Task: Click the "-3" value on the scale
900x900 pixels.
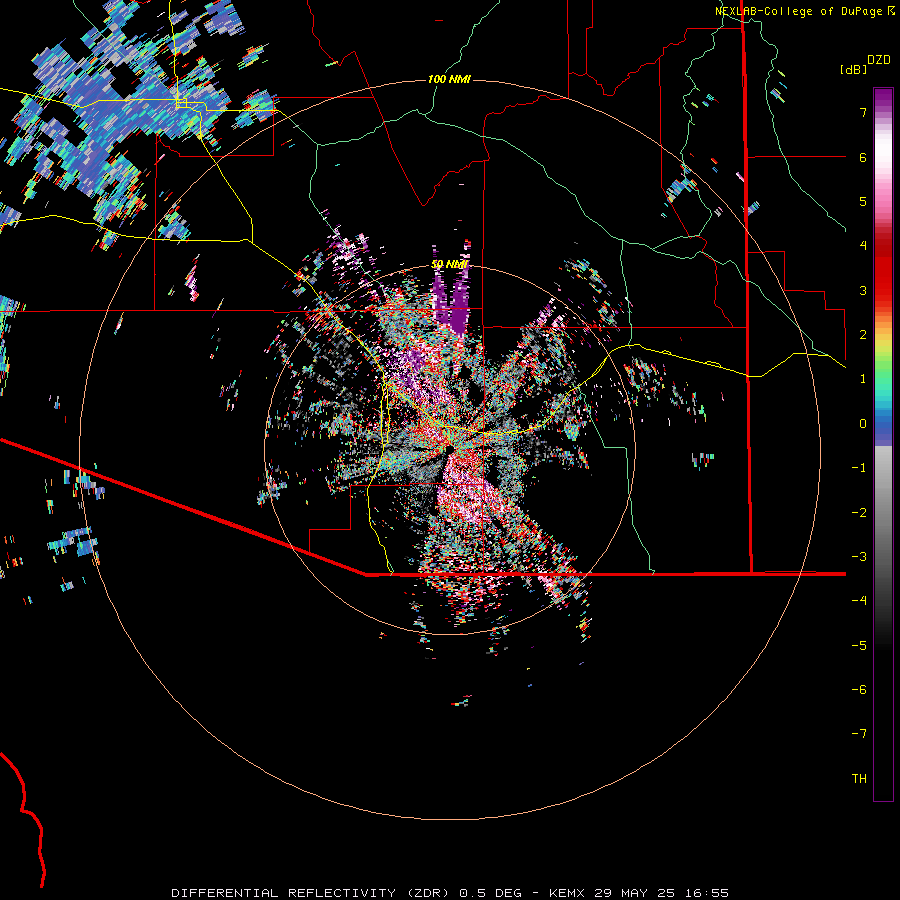Action: pos(859,557)
